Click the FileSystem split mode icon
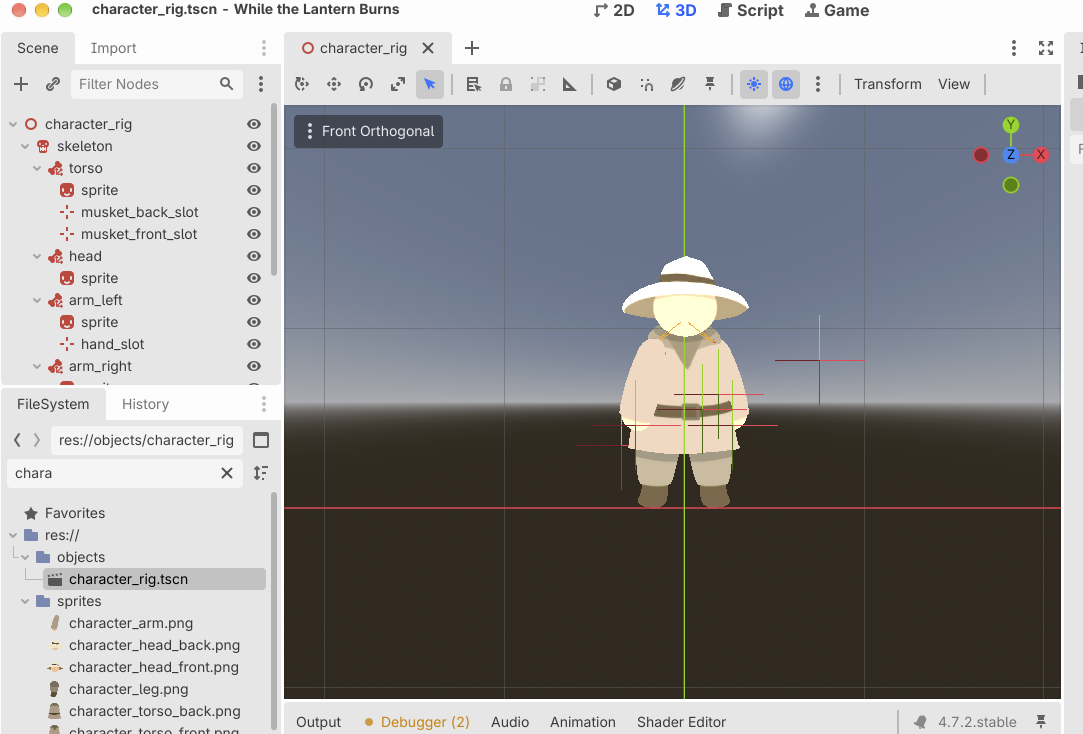 [x=261, y=440]
